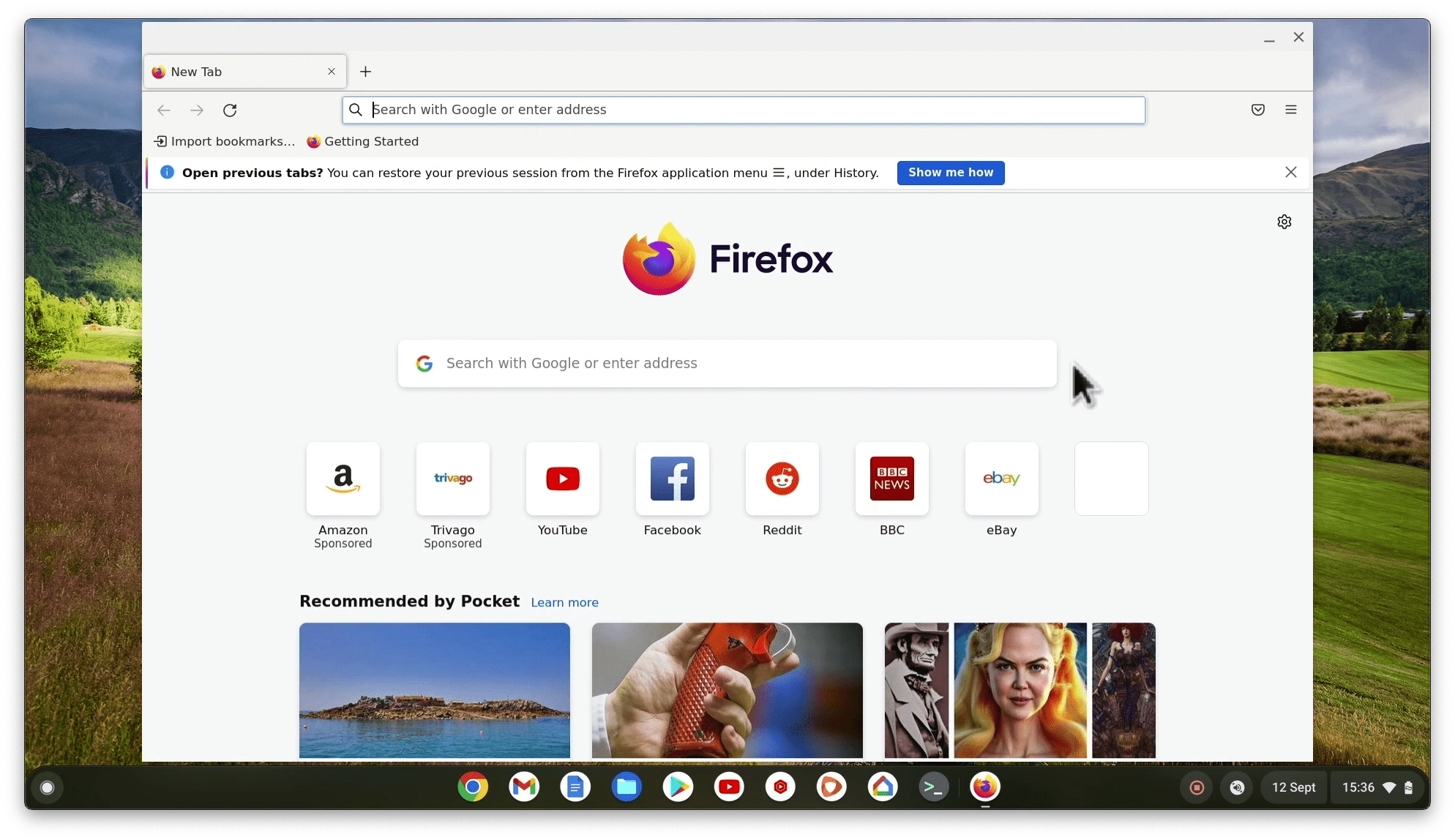Close the New Tab tab

coord(332,71)
